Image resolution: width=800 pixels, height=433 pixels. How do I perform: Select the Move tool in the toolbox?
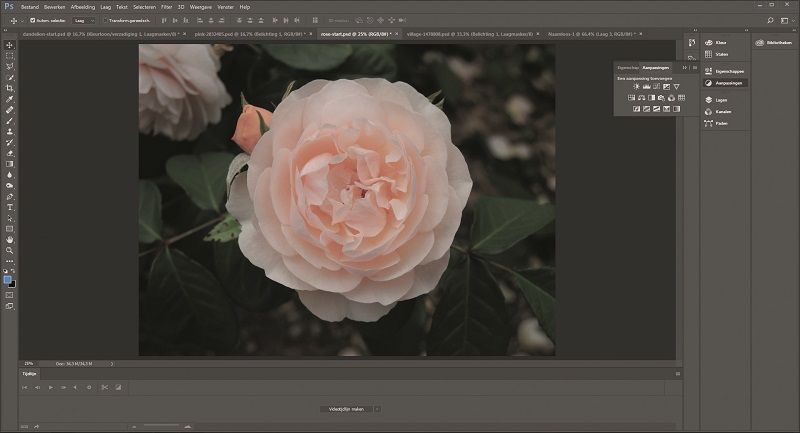[10, 45]
